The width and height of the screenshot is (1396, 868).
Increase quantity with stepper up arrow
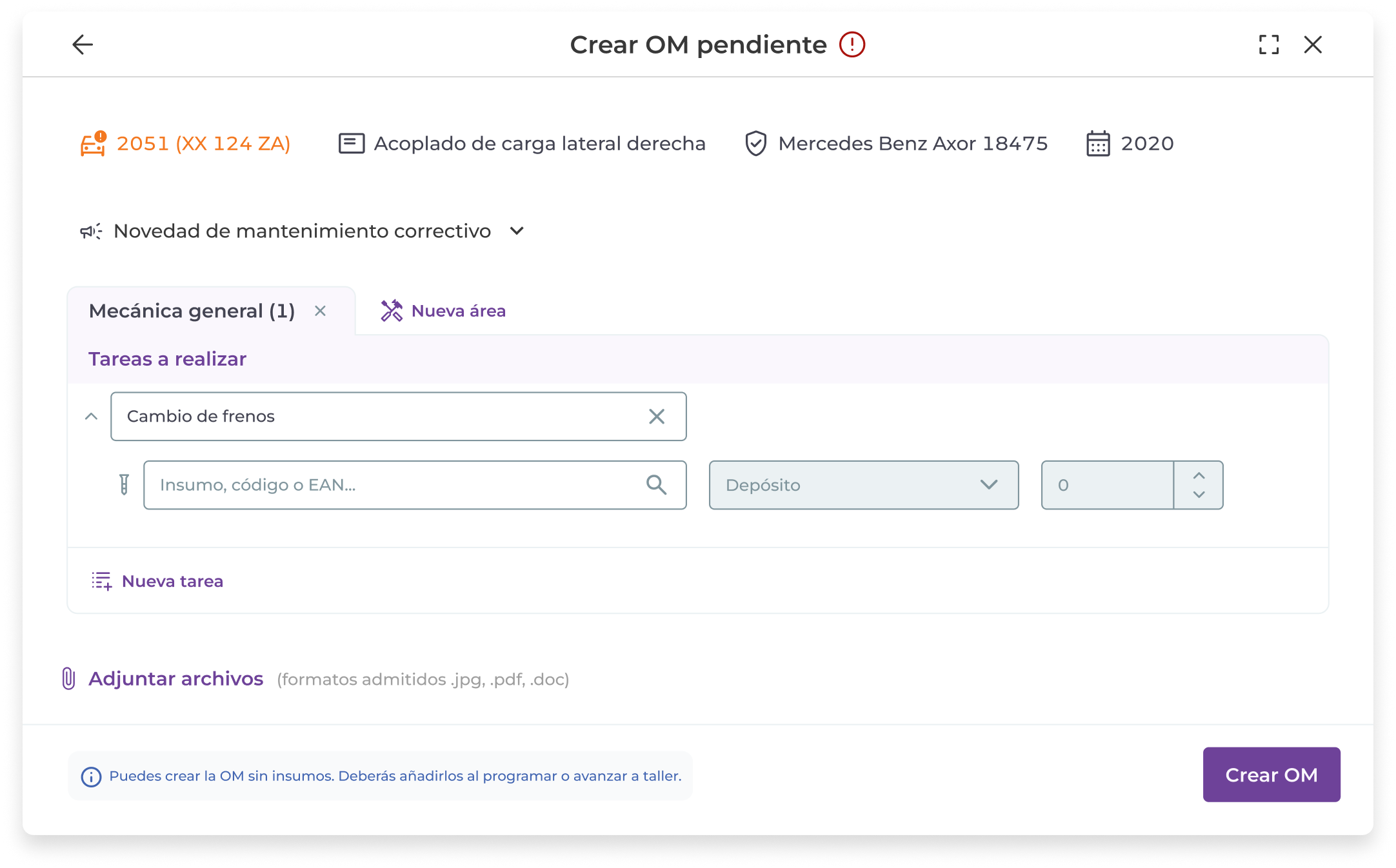click(1199, 475)
